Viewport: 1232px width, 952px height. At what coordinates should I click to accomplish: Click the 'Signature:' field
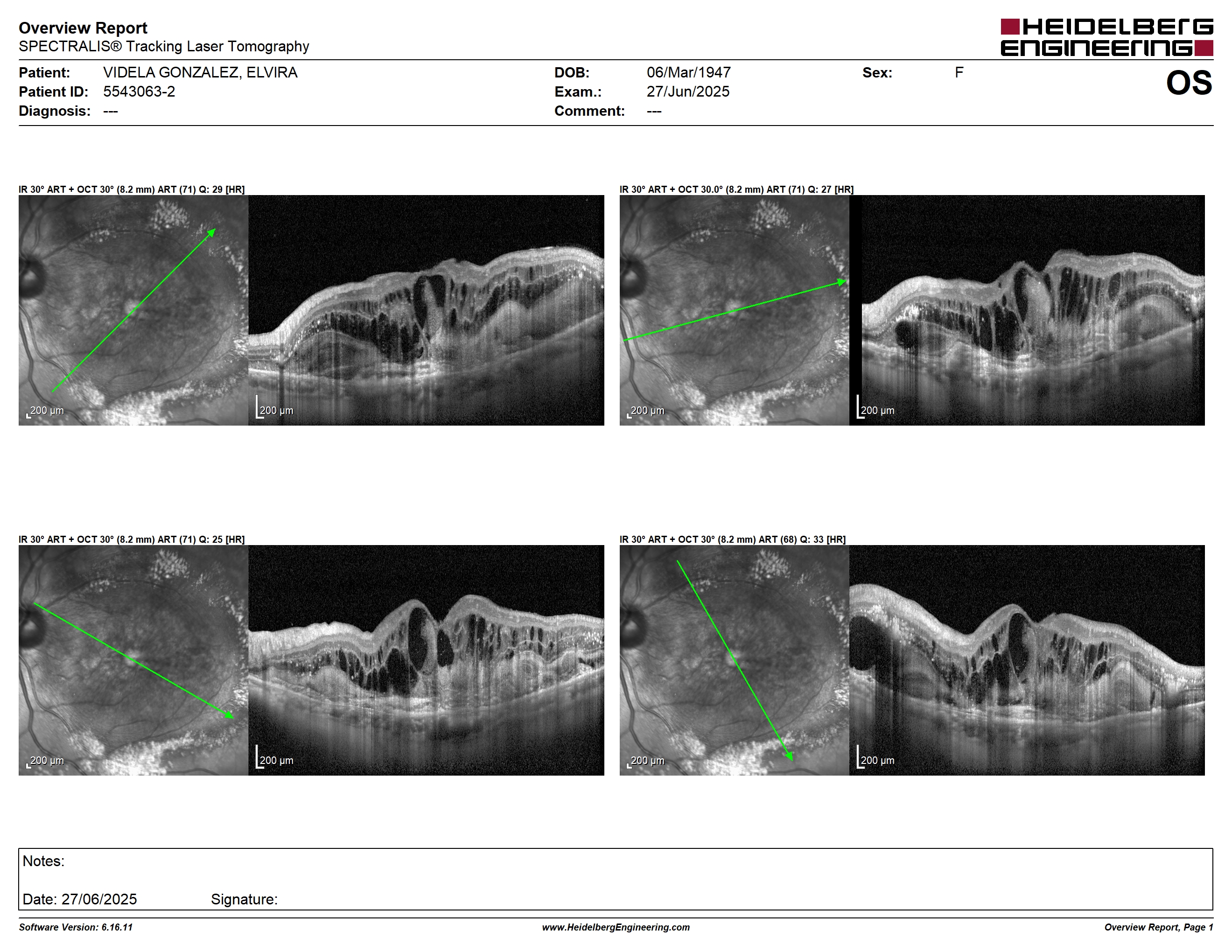(x=244, y=900)
